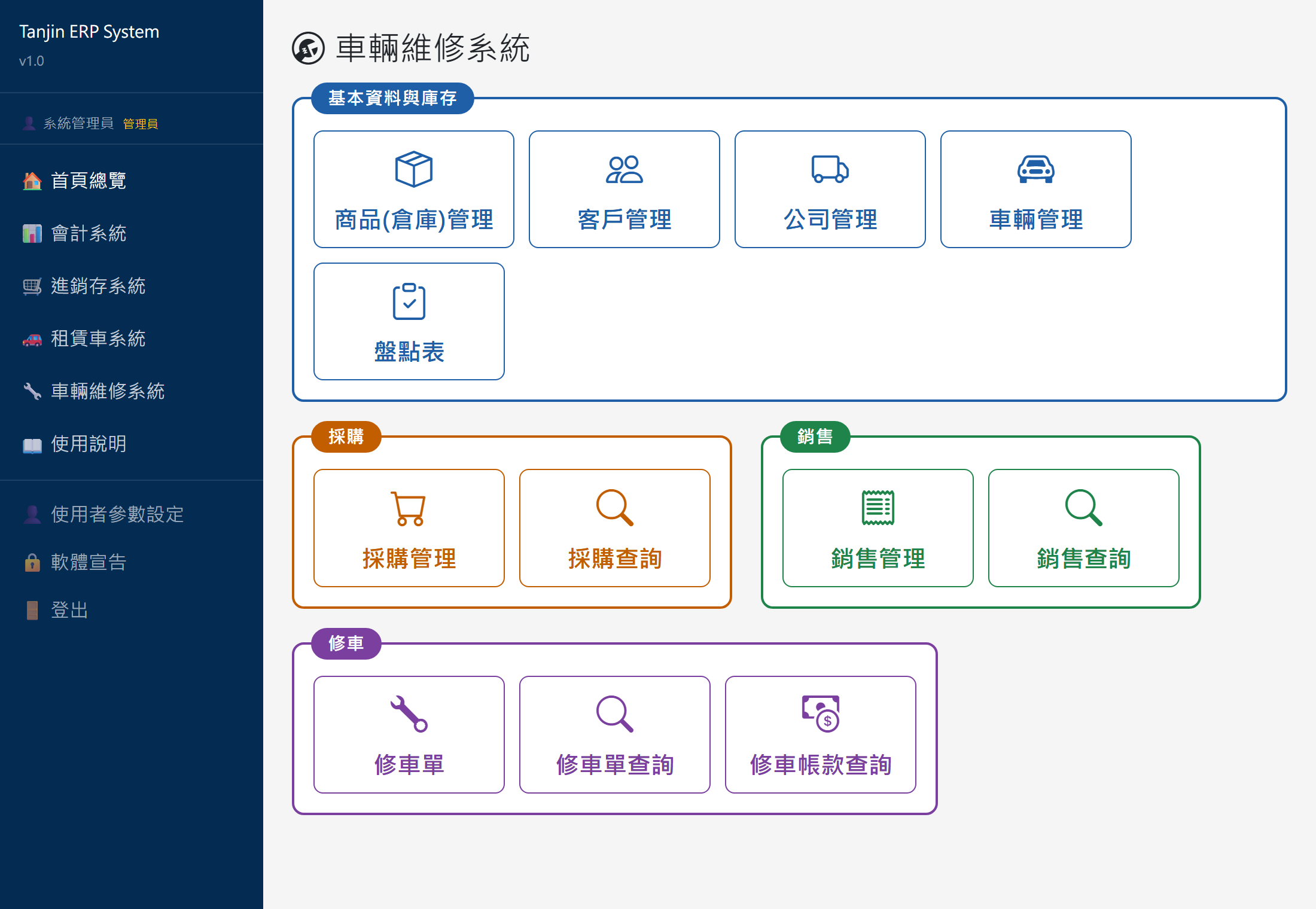
Task: Open the 商品(倉庫)管理 label
Action: pyautogui.click(x=414, y=220)
